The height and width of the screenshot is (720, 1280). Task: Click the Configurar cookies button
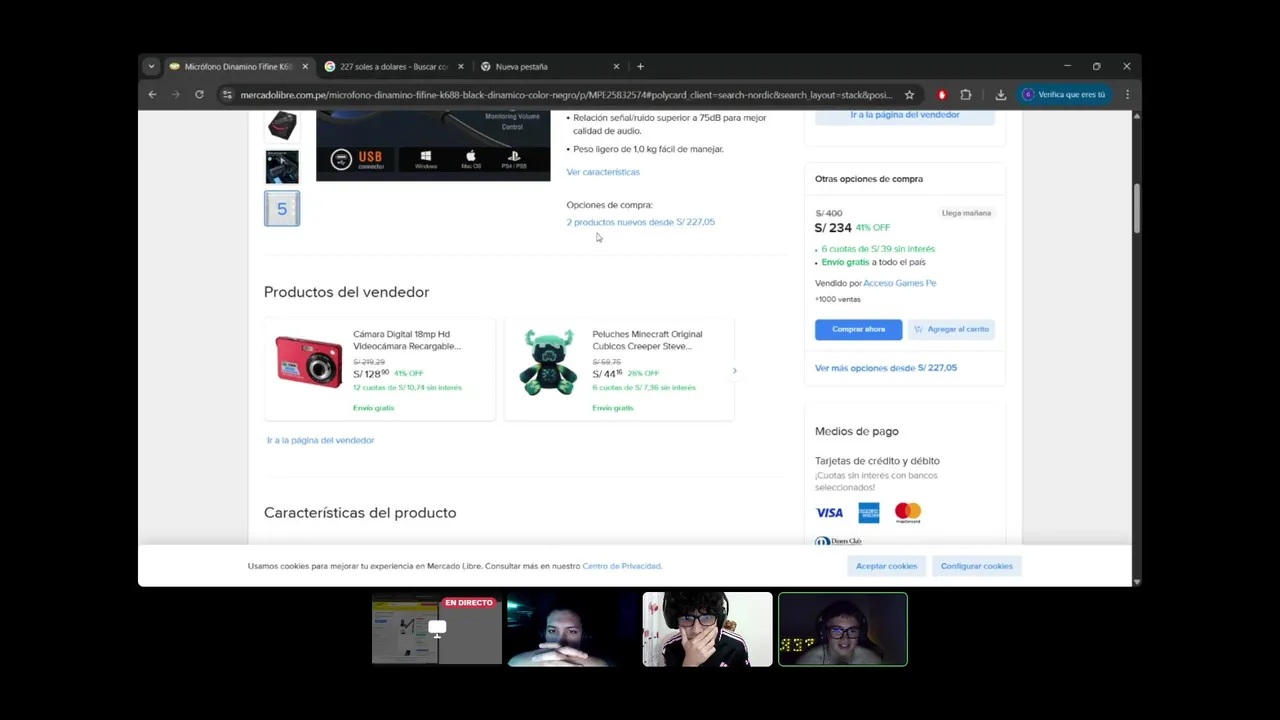977,566
